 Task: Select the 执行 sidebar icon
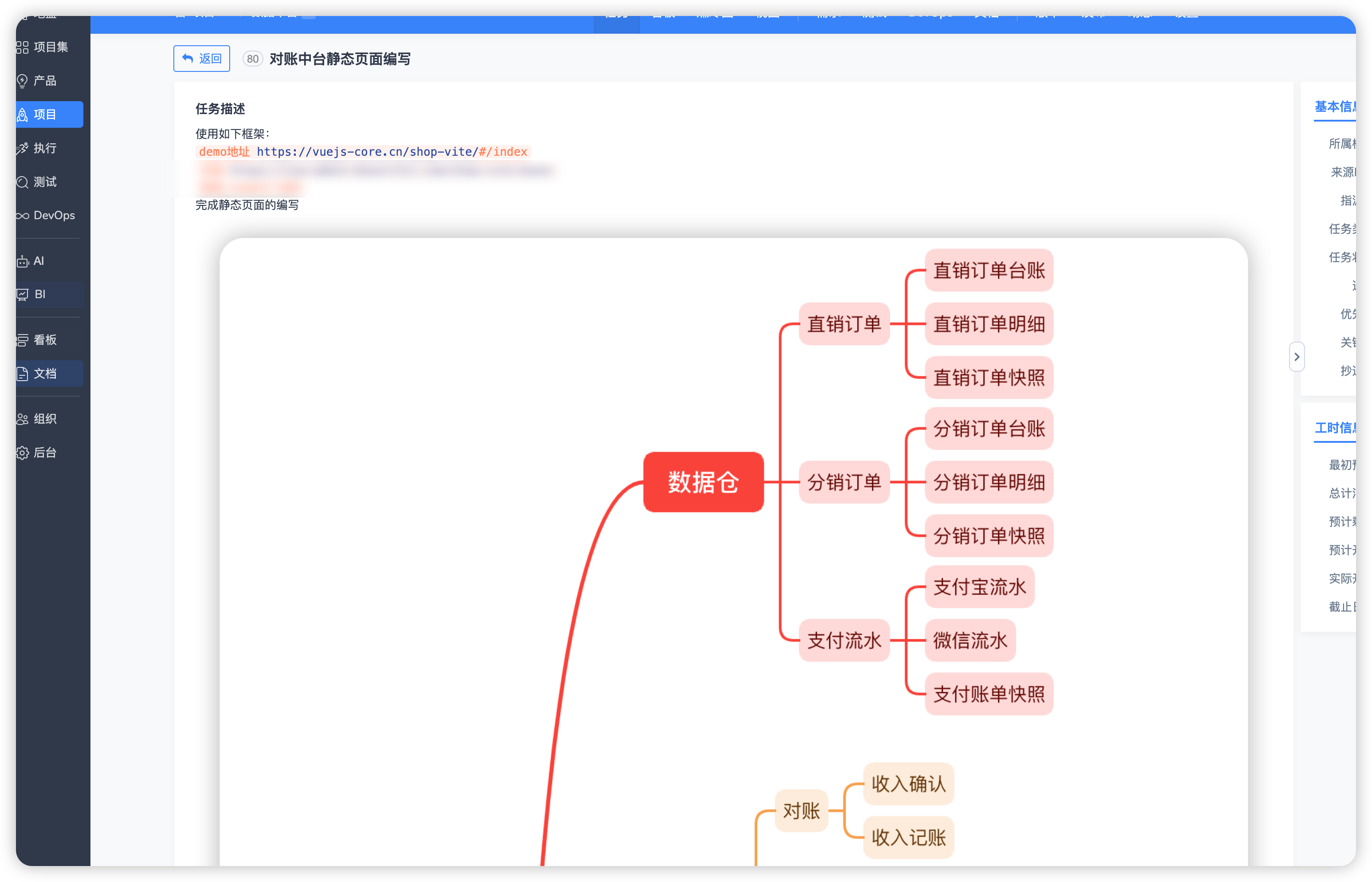22,148
